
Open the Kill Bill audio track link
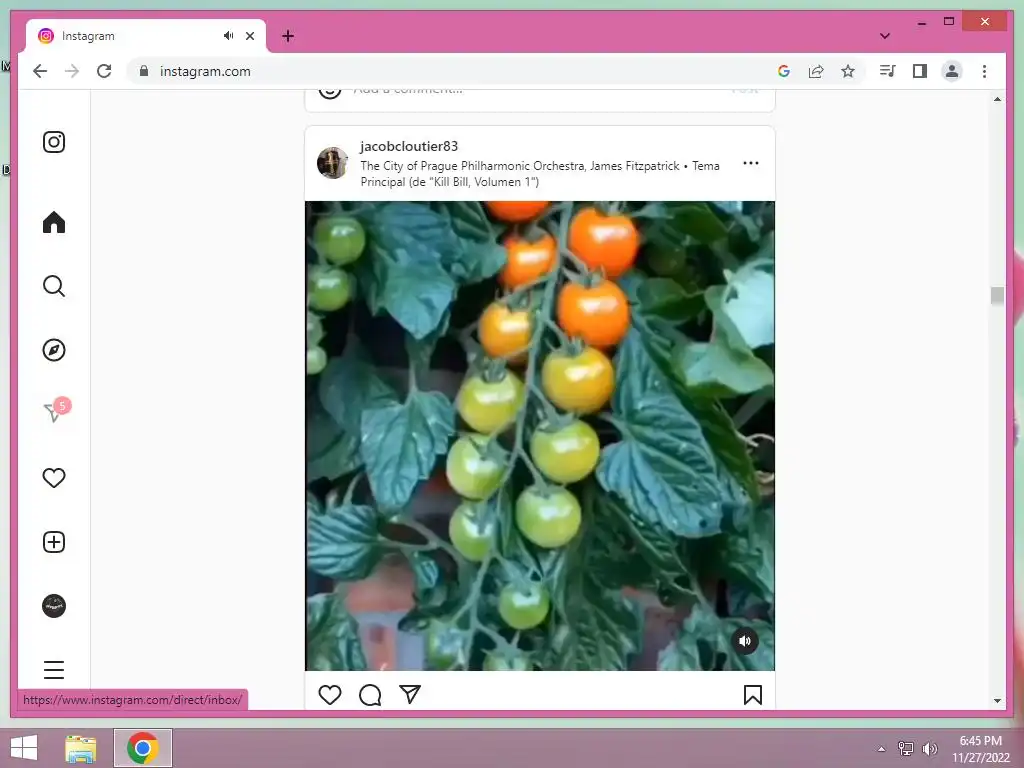(539, 174)
